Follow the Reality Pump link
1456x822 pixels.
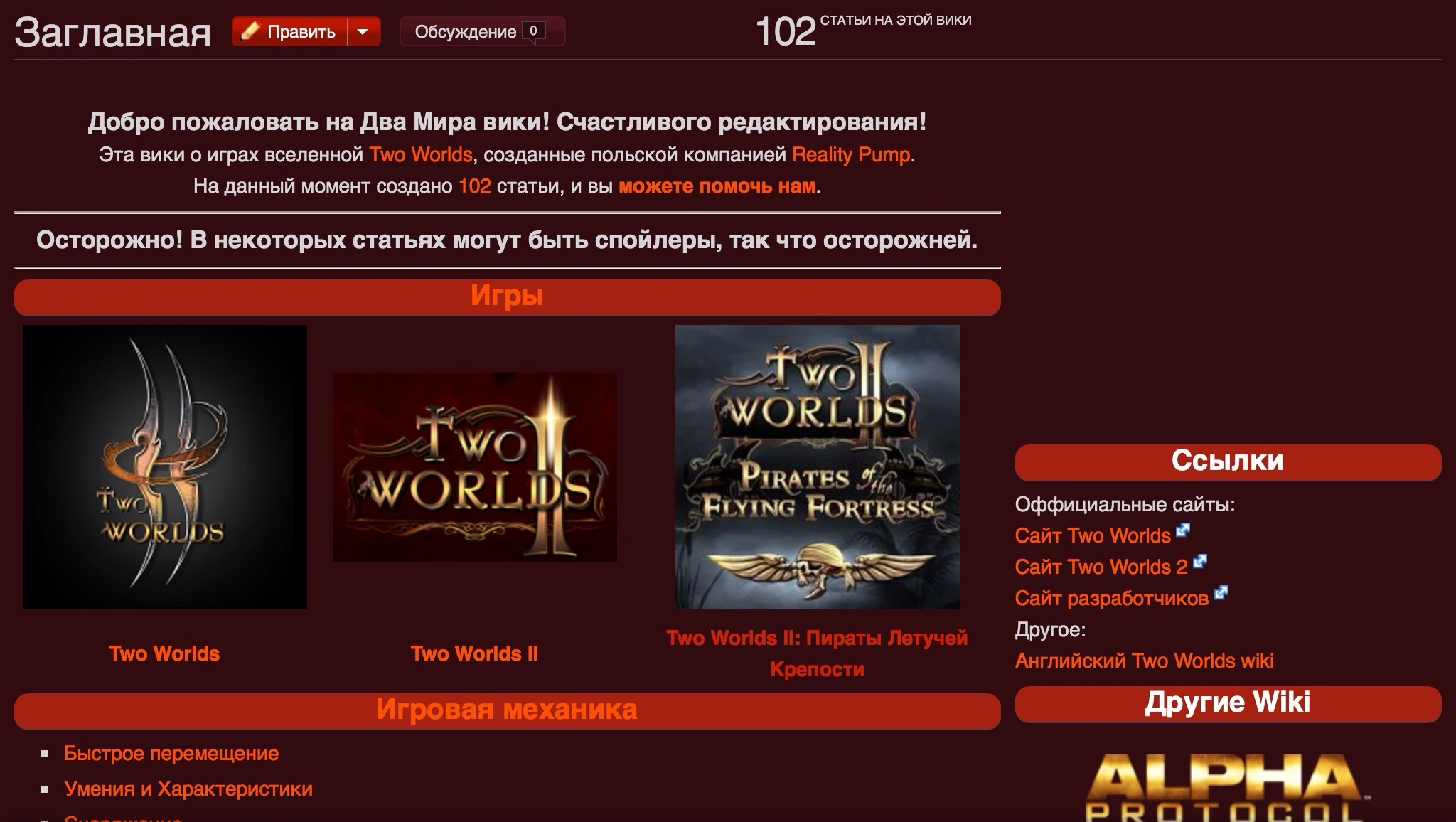851,154
